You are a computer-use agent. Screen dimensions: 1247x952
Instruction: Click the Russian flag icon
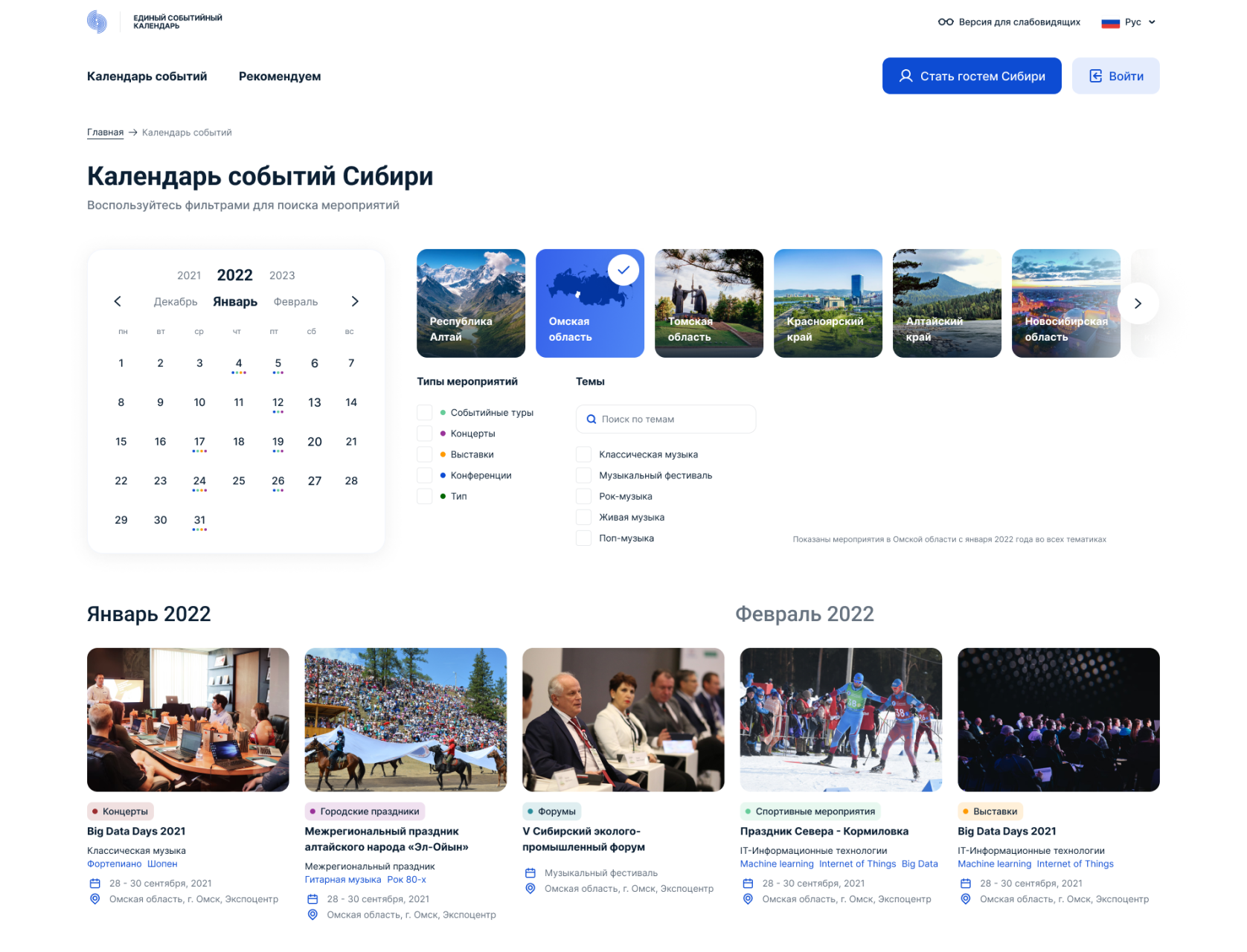[1110, 22]
